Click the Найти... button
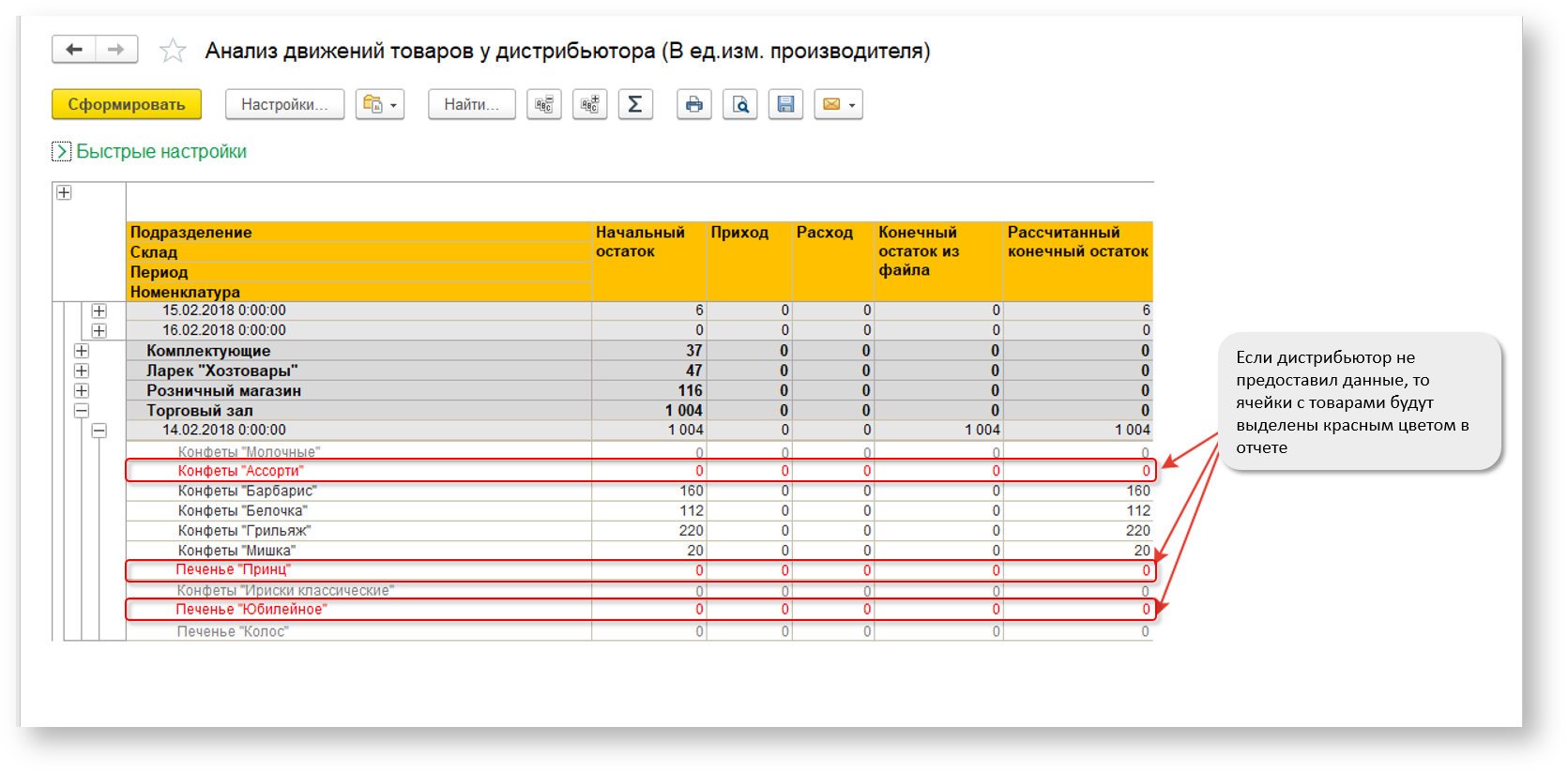Image resolution: width=1568 pixels, height=772 pixels. [x=472, y=104]
